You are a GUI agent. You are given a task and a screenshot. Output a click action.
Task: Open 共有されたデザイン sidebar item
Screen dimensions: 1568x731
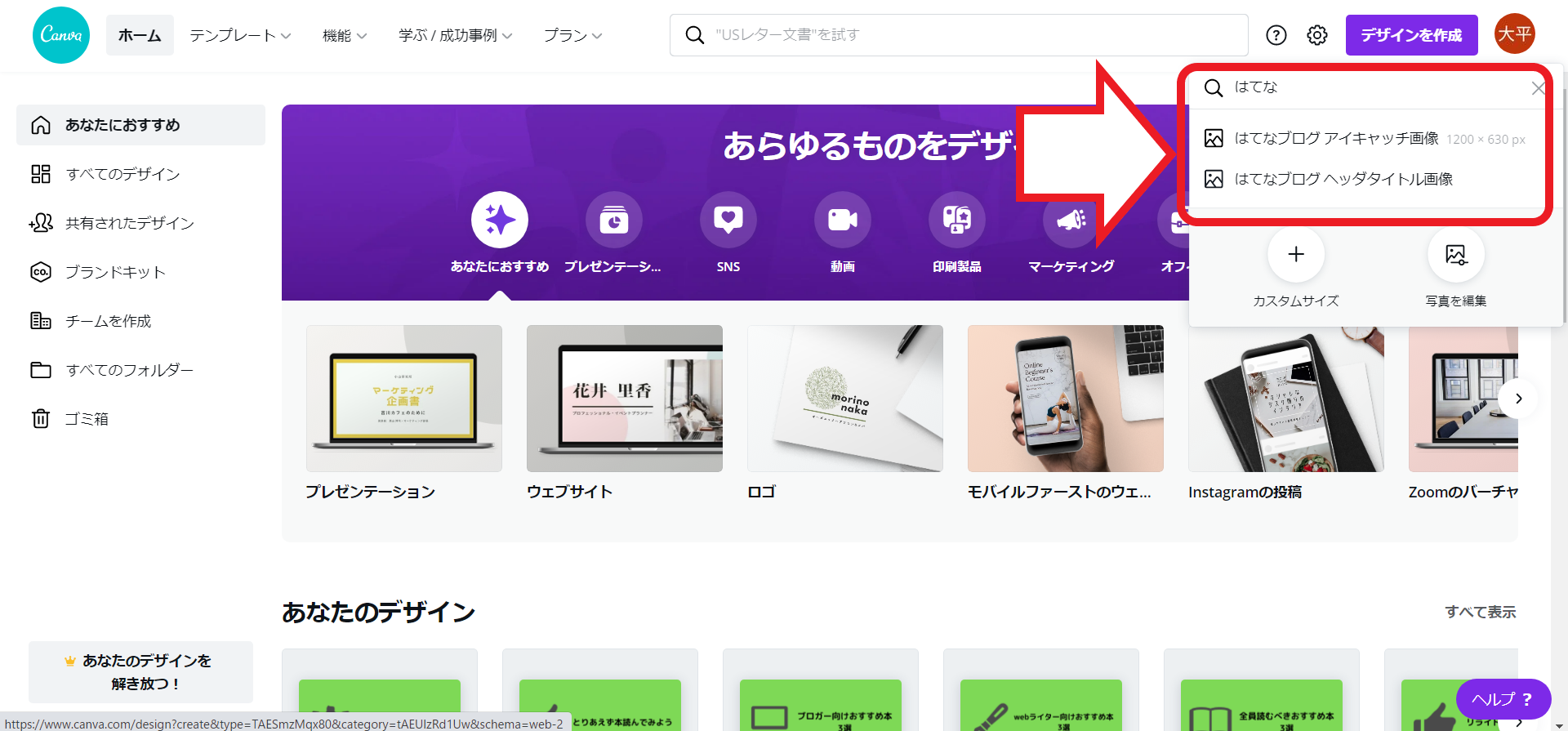click(x=140, y=223)
